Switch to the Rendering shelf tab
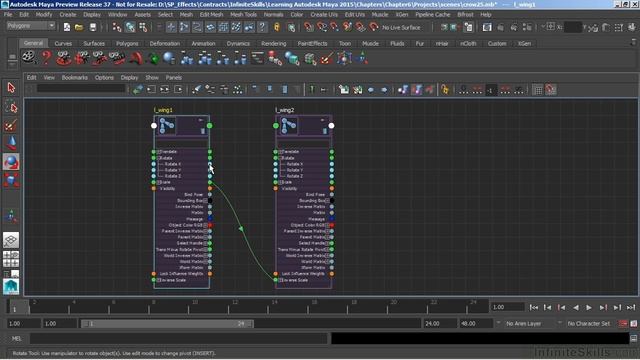 pyautogui.click(x=273, y=43)
